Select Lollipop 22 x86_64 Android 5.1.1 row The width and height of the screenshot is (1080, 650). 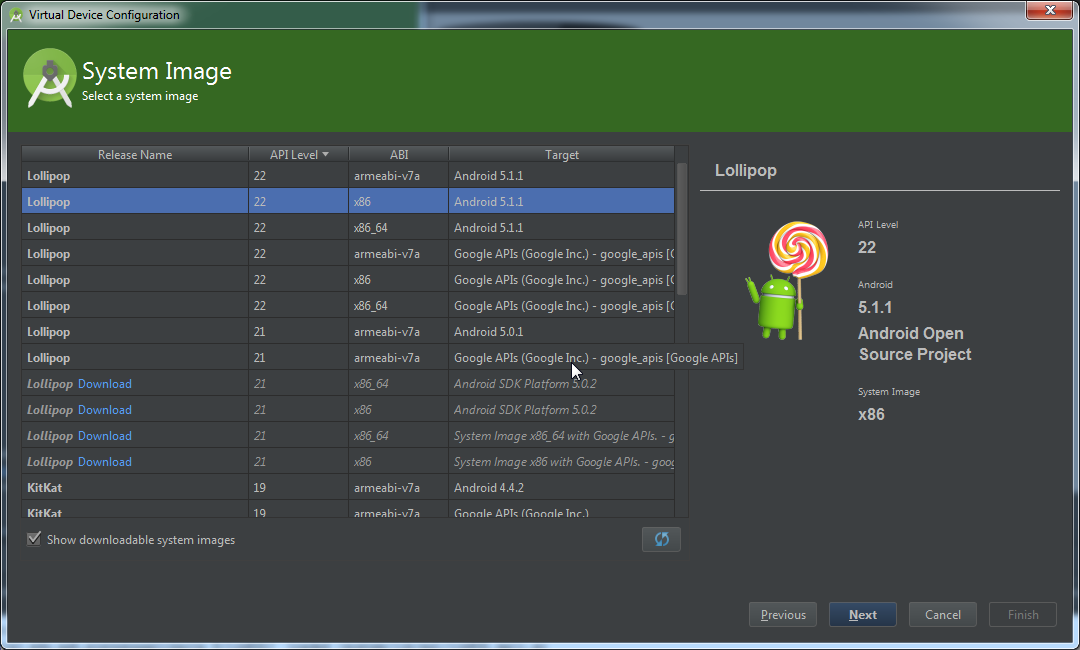coord(348,228)
